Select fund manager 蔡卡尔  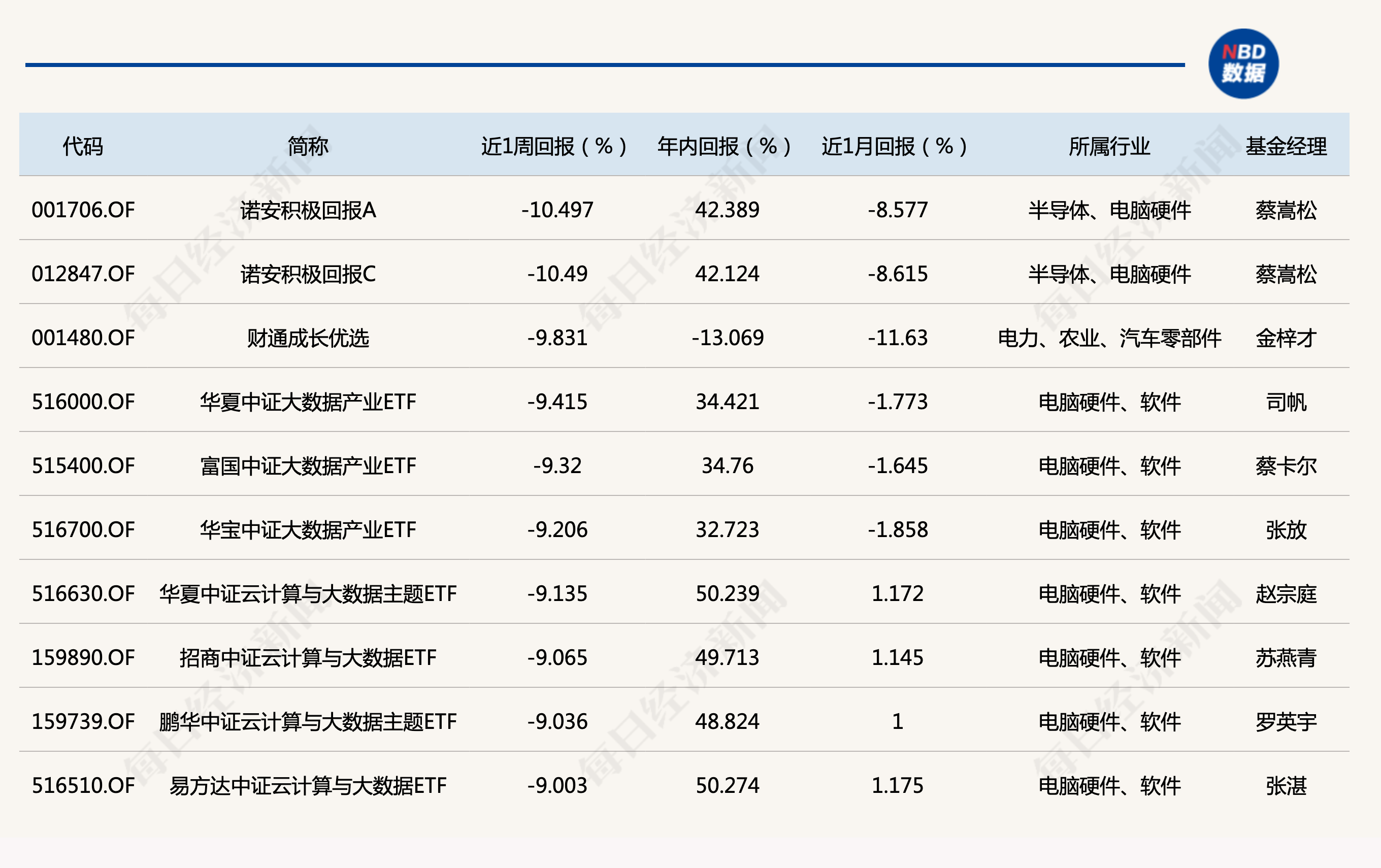(1286, 466)
